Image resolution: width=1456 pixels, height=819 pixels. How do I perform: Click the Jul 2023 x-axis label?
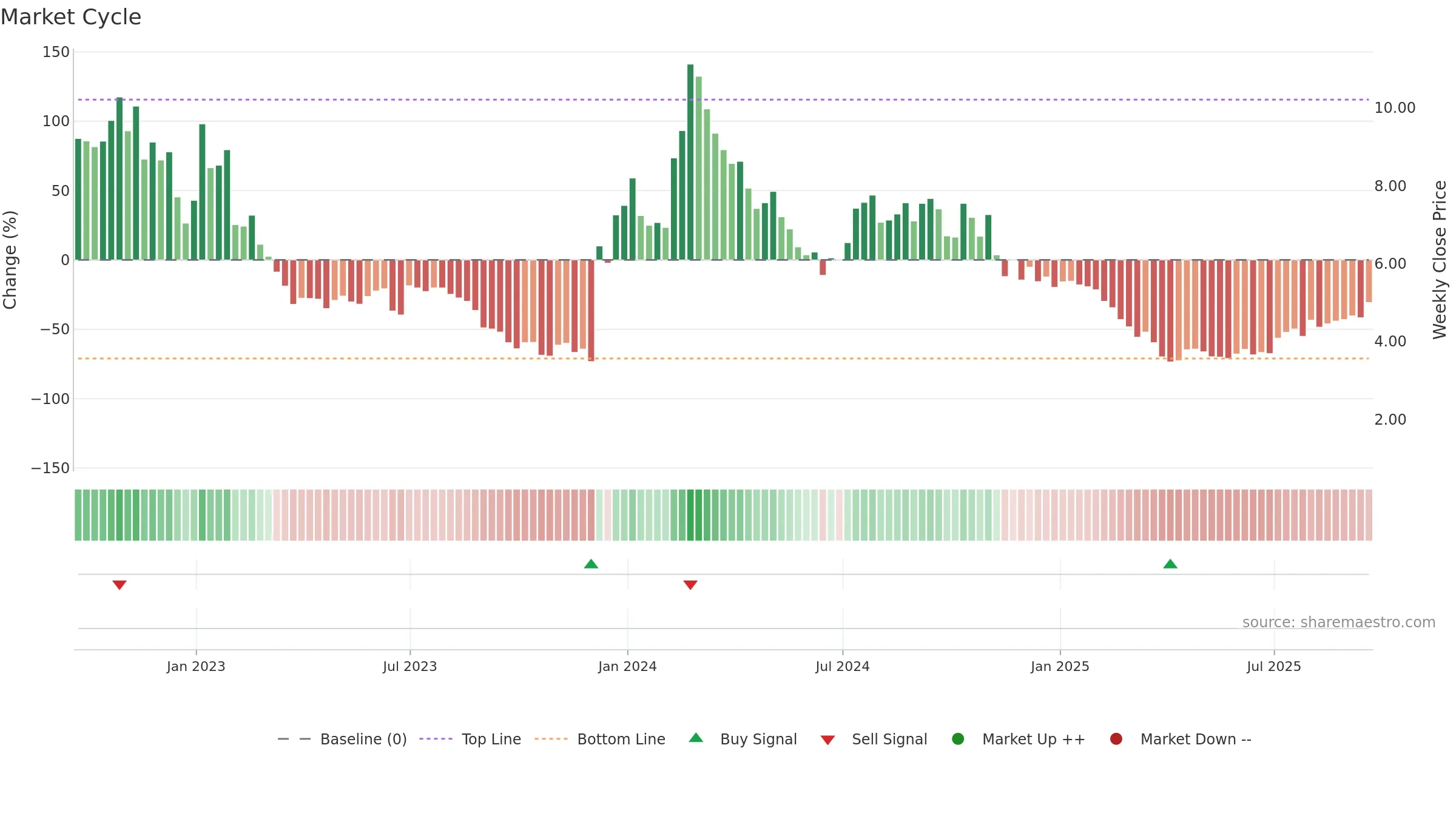coord(410,667)
